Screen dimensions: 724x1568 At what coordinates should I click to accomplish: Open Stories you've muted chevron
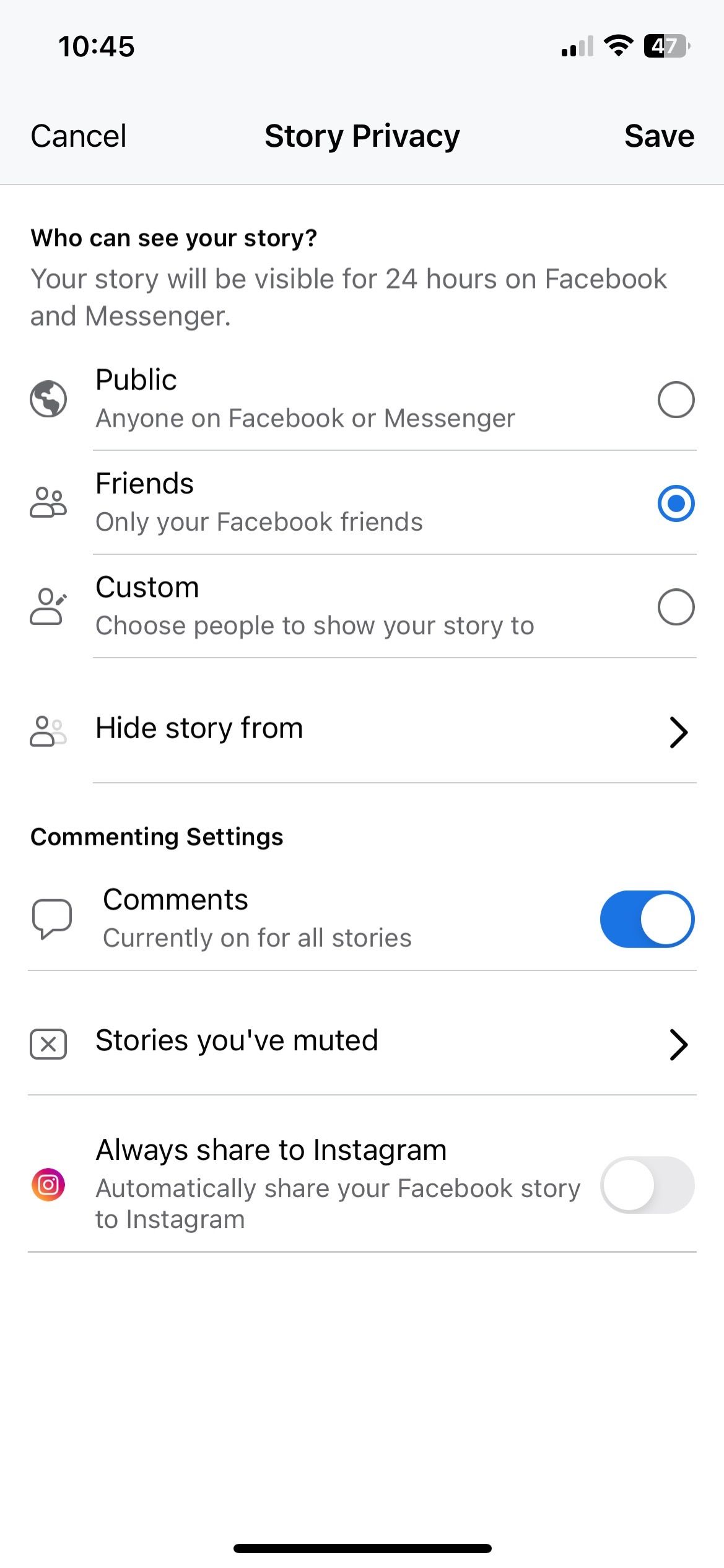click(x=679, y=1045)
